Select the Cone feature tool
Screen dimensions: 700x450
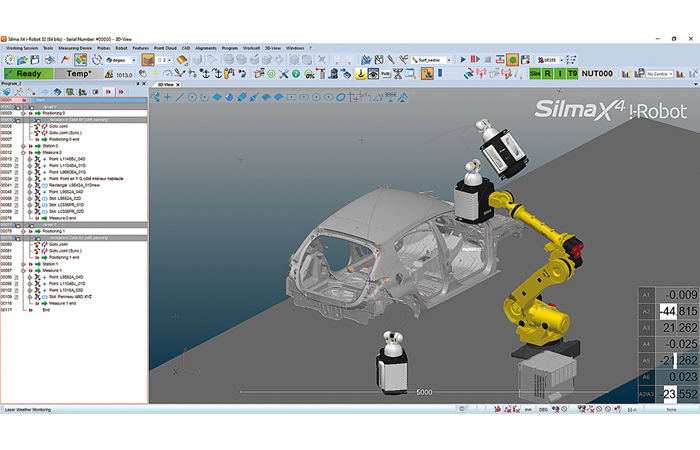coord(254,97)
